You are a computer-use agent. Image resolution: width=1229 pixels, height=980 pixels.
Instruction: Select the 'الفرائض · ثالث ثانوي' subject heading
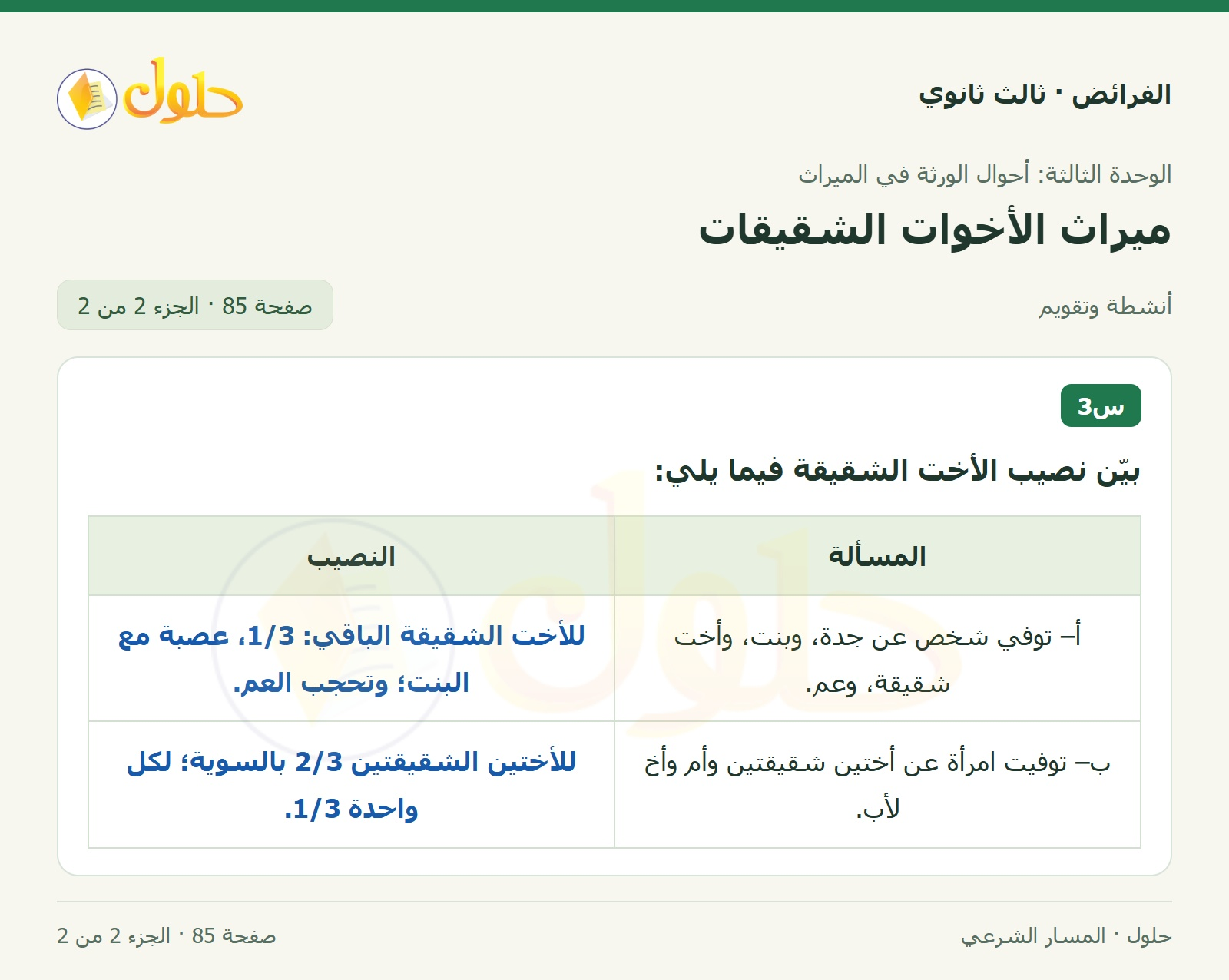[1045, 94]
